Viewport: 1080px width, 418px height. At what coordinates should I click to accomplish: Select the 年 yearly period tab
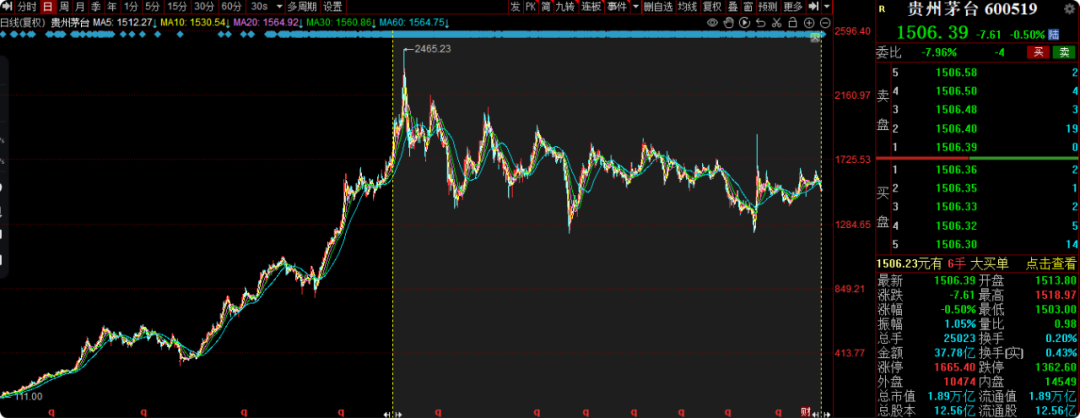(112, 7)
